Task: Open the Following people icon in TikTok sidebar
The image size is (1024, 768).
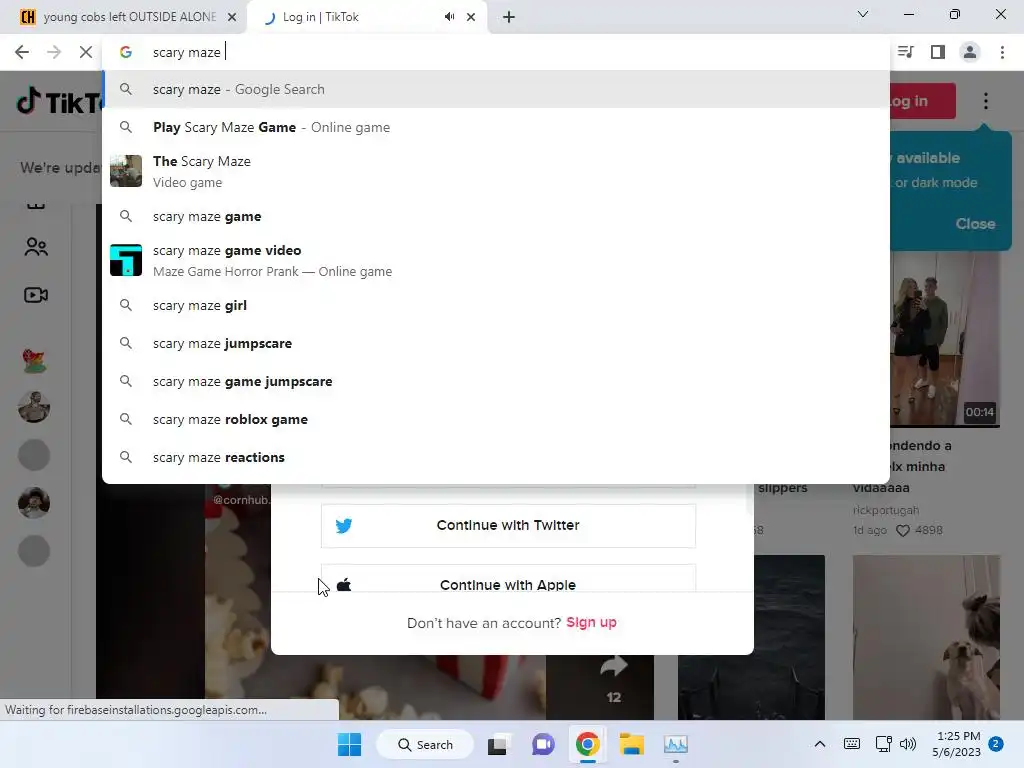Action: coord(36,247)
